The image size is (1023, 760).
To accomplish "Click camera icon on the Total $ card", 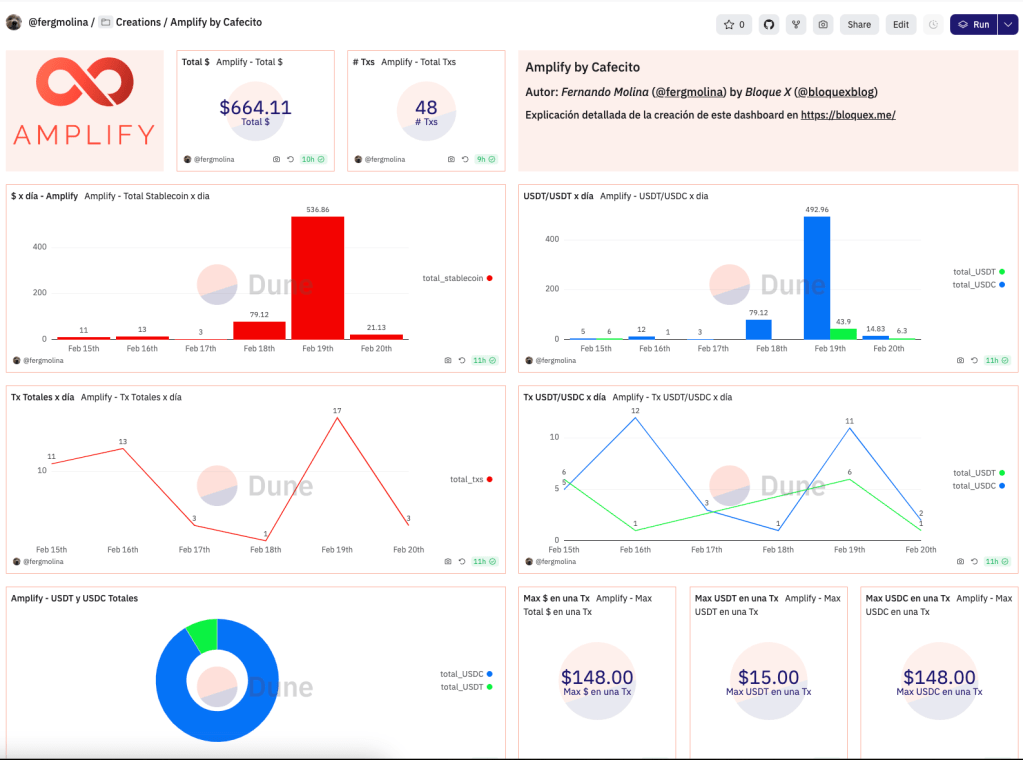I will (x=276, y=159).
